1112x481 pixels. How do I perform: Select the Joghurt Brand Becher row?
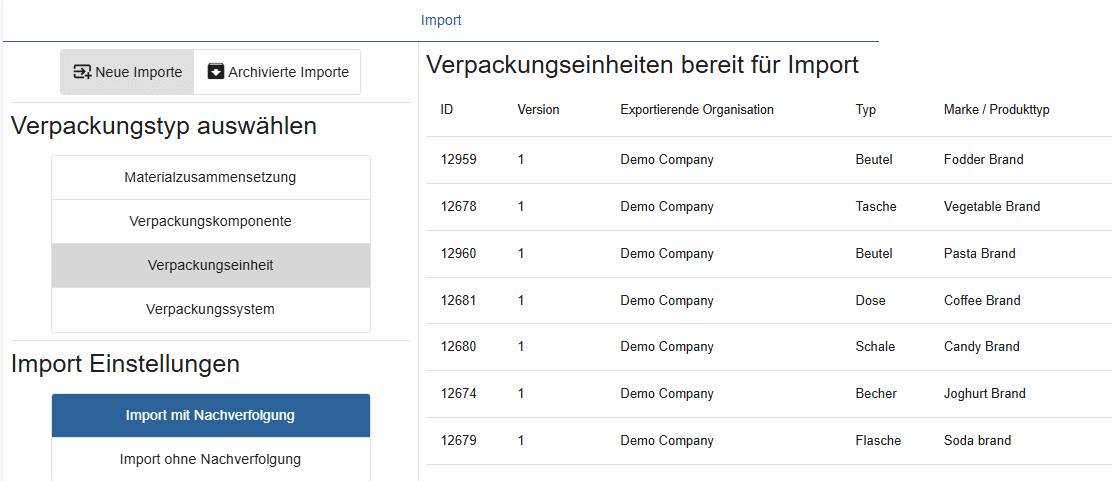(x=767, y=394)
